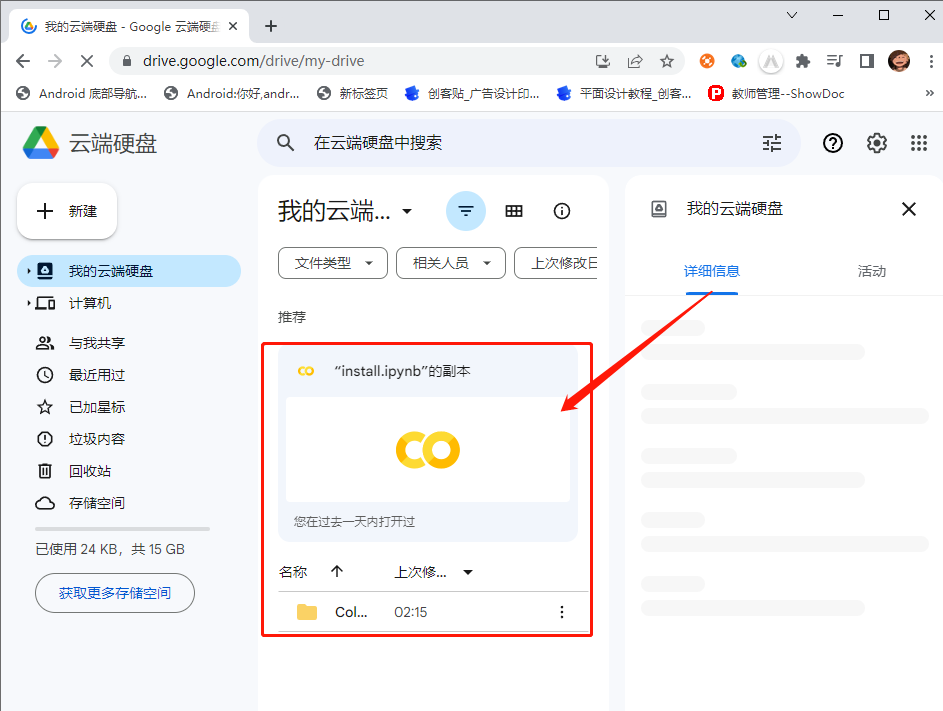Open 教师管理--ShowDoc bookmark

tap(776, 93)
